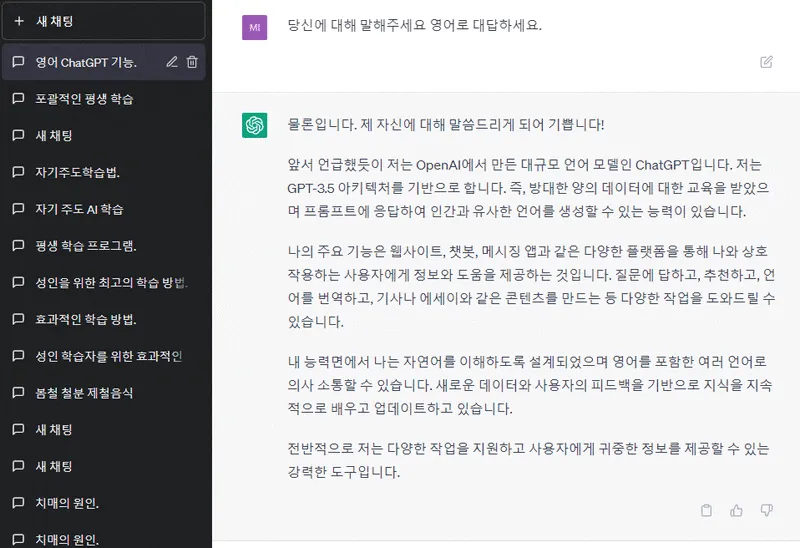The image size is (800, 548).
Task: Open the 평생 학습 프로그램 chat
Action: [104, 246]
